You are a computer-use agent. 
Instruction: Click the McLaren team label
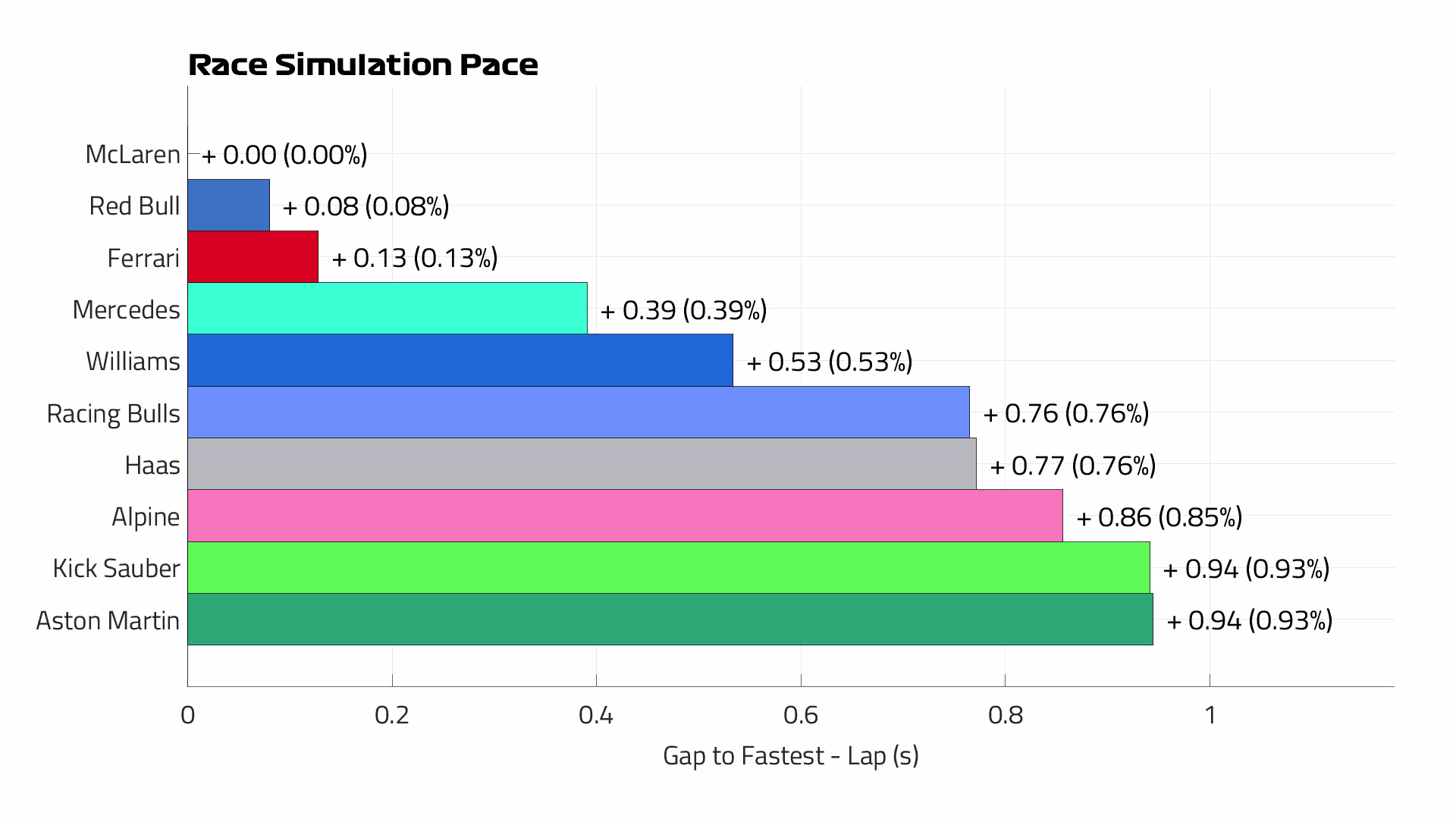tap(133, 154)
